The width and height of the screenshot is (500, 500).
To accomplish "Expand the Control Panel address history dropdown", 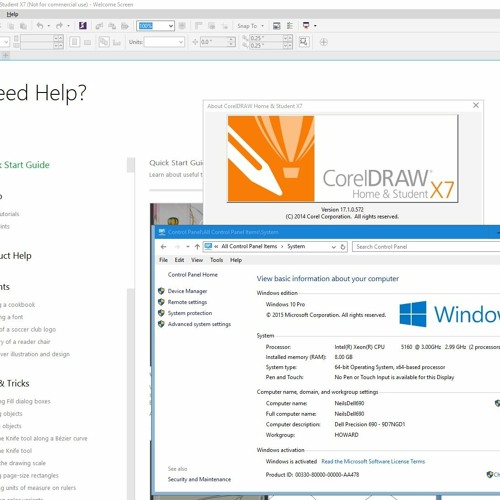I will pyautogui.click(x=334, y=247).
